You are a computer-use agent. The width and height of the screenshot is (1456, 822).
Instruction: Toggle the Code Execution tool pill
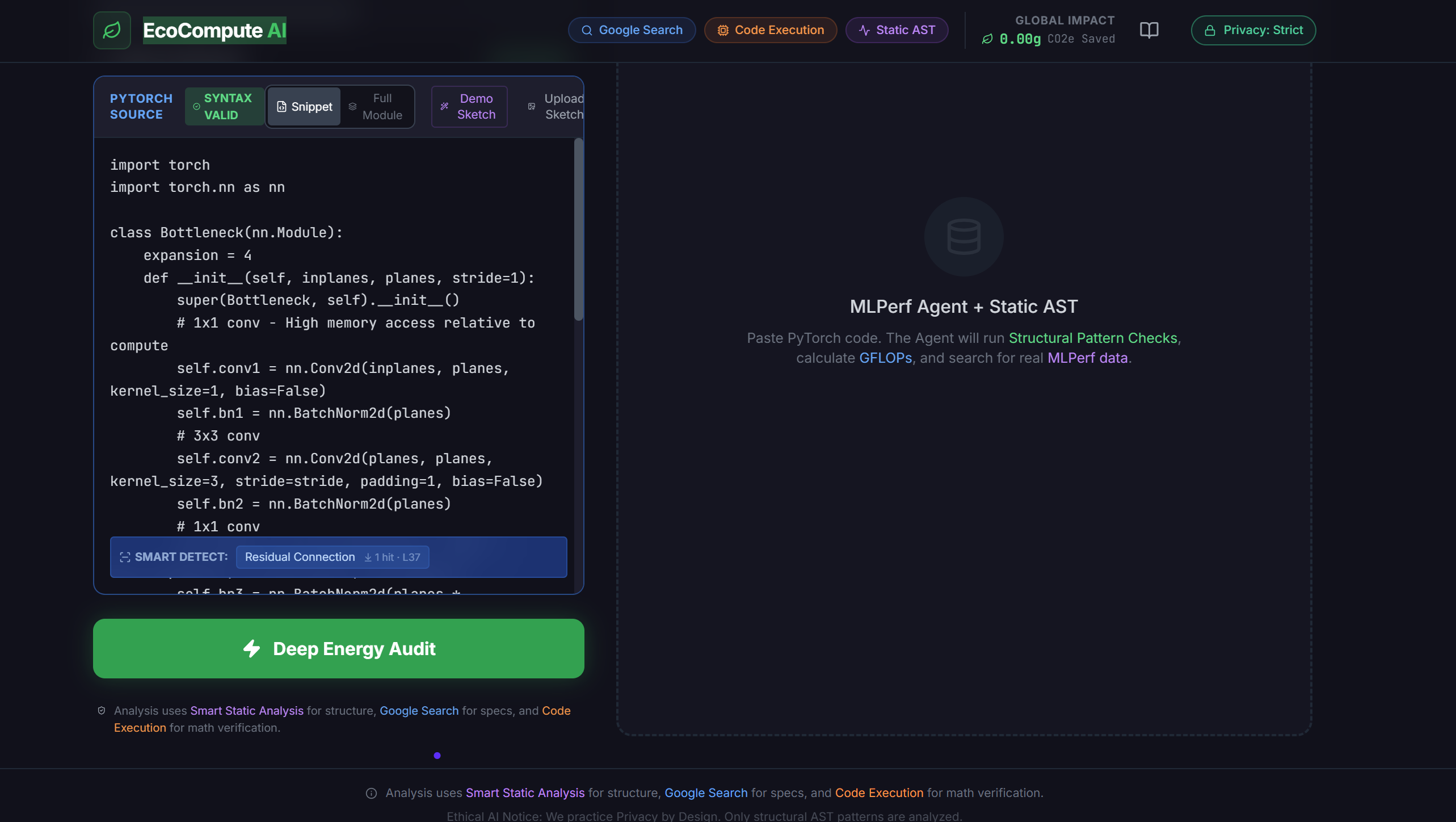click(x=770, y=30)
